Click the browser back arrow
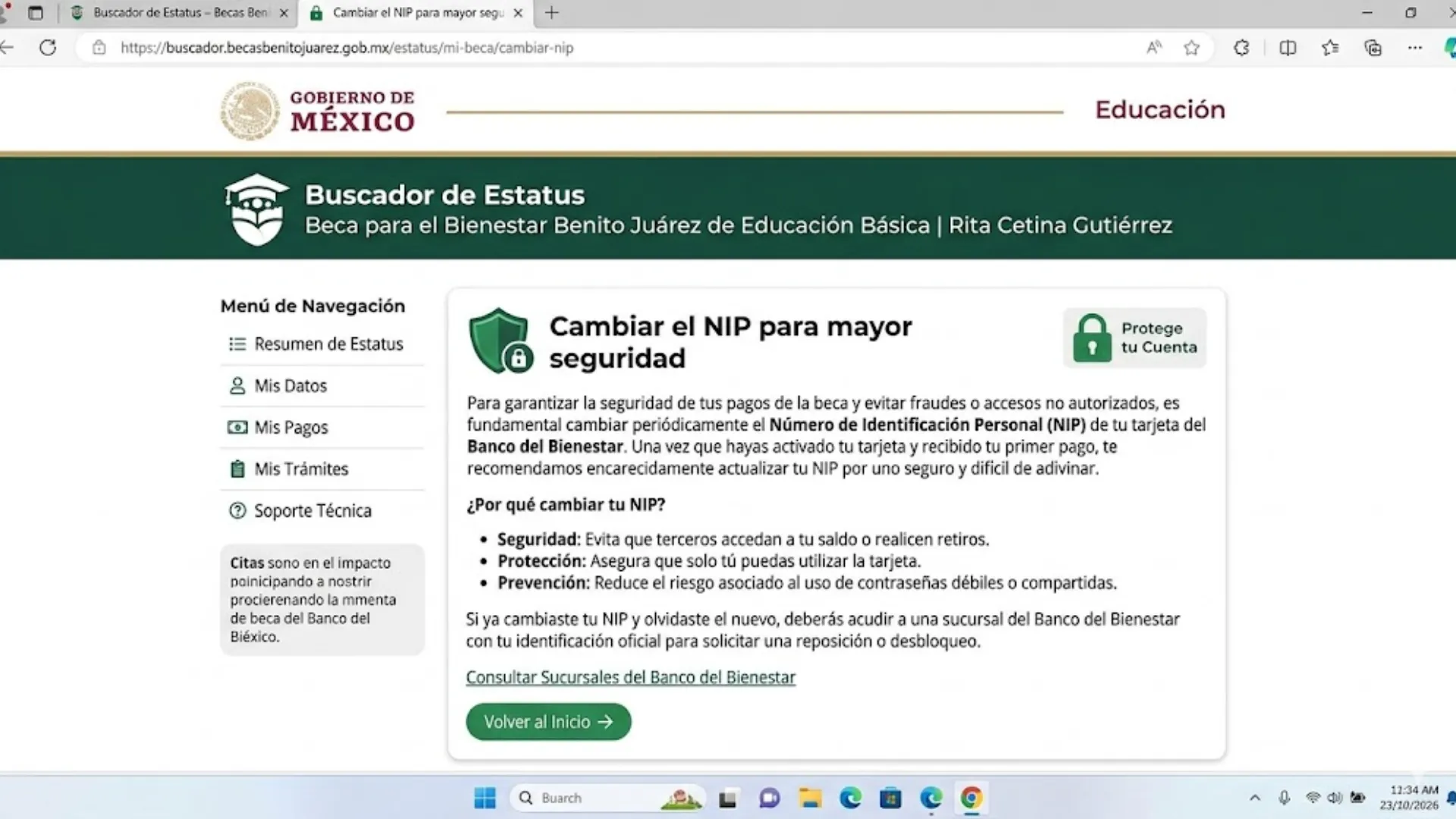The height and width of the screenshot is (819, 1456). click(8, 48)
